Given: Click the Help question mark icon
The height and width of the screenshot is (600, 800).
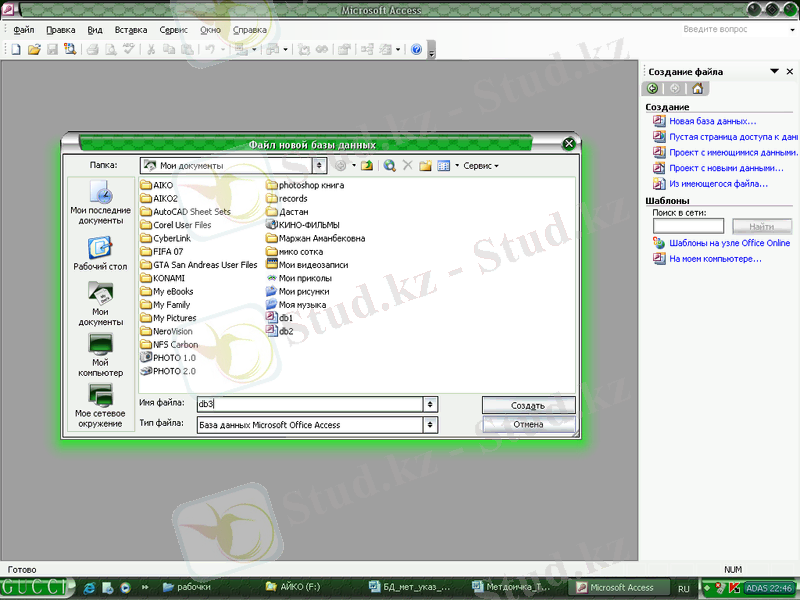Looking at the screenshot, I should [416, 49].
